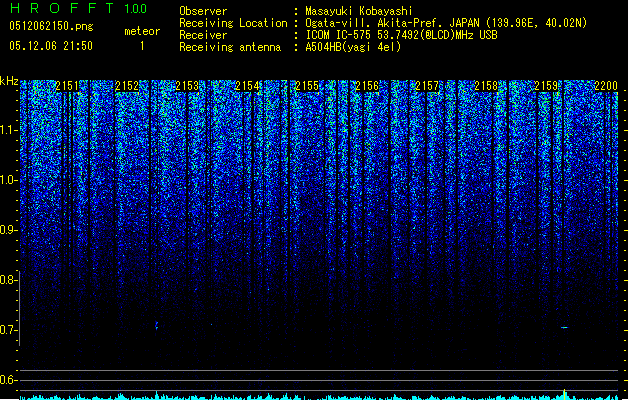Image resolution: width=629 pixels, height=400 pixels.
Task: Click the 'meteor' label
Action: pyautogui.click(x=142, y=31)
